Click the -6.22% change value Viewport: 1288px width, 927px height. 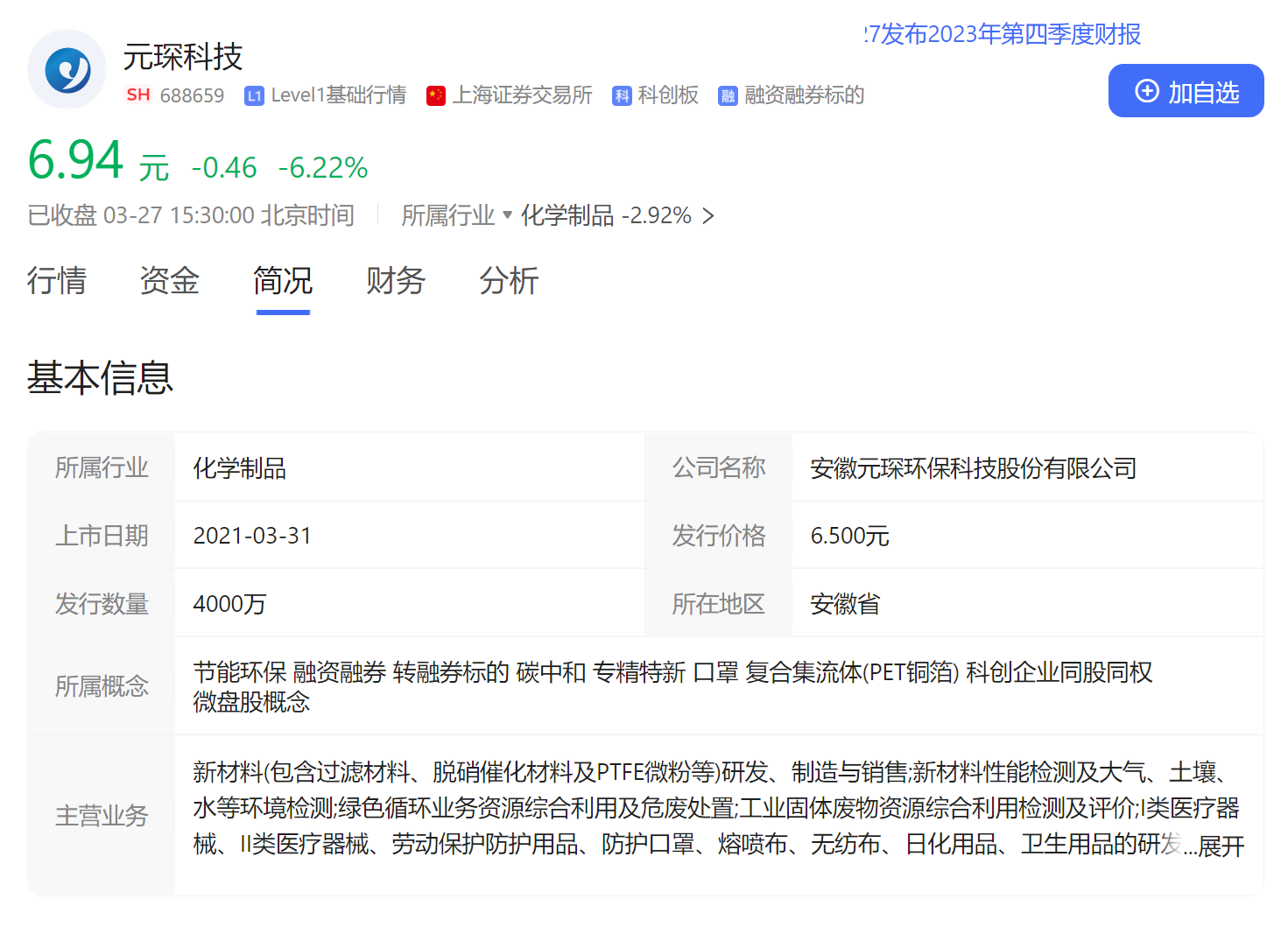click(323, 167)
